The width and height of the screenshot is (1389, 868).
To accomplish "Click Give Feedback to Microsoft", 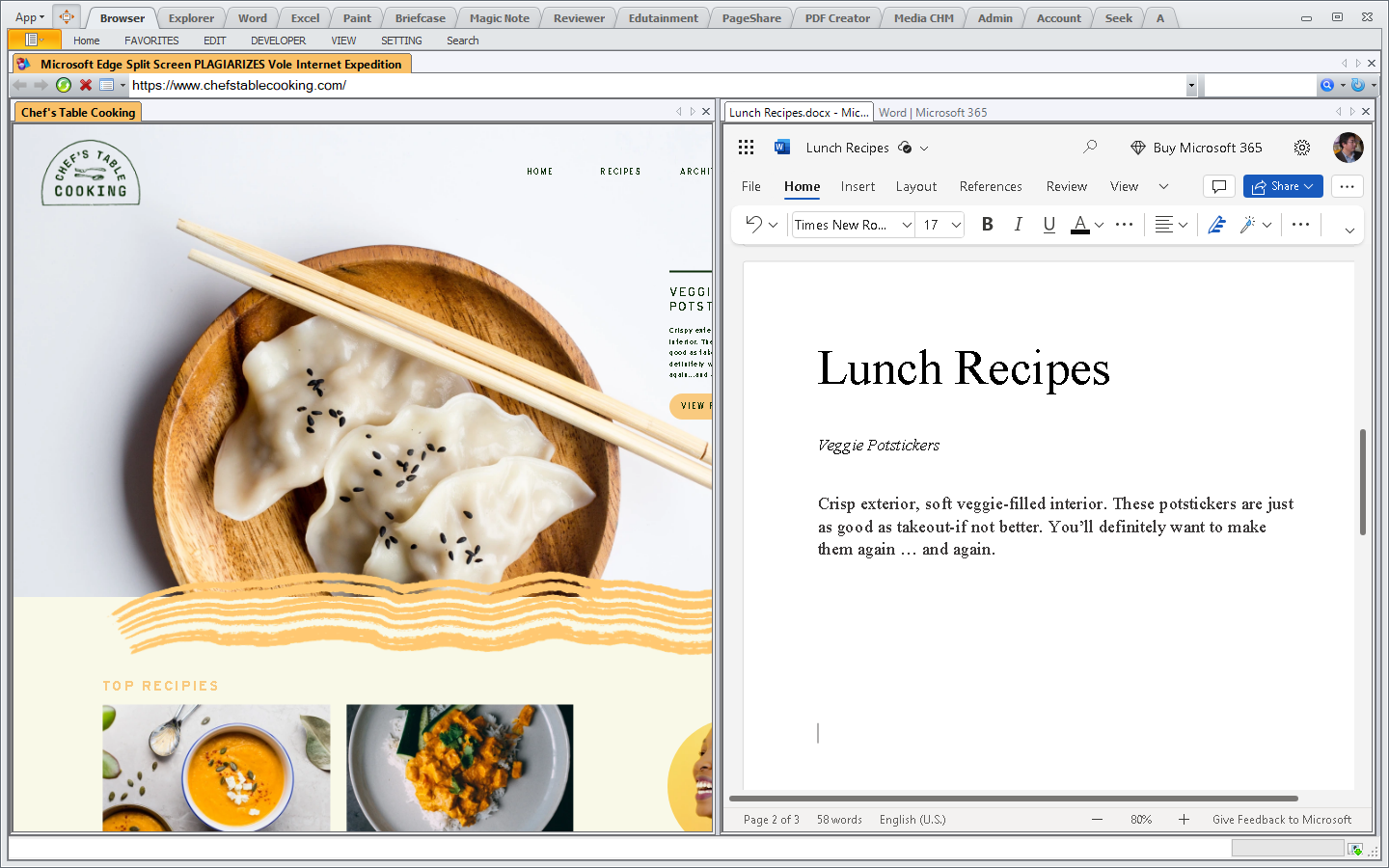I will [x=1282, y=819].
